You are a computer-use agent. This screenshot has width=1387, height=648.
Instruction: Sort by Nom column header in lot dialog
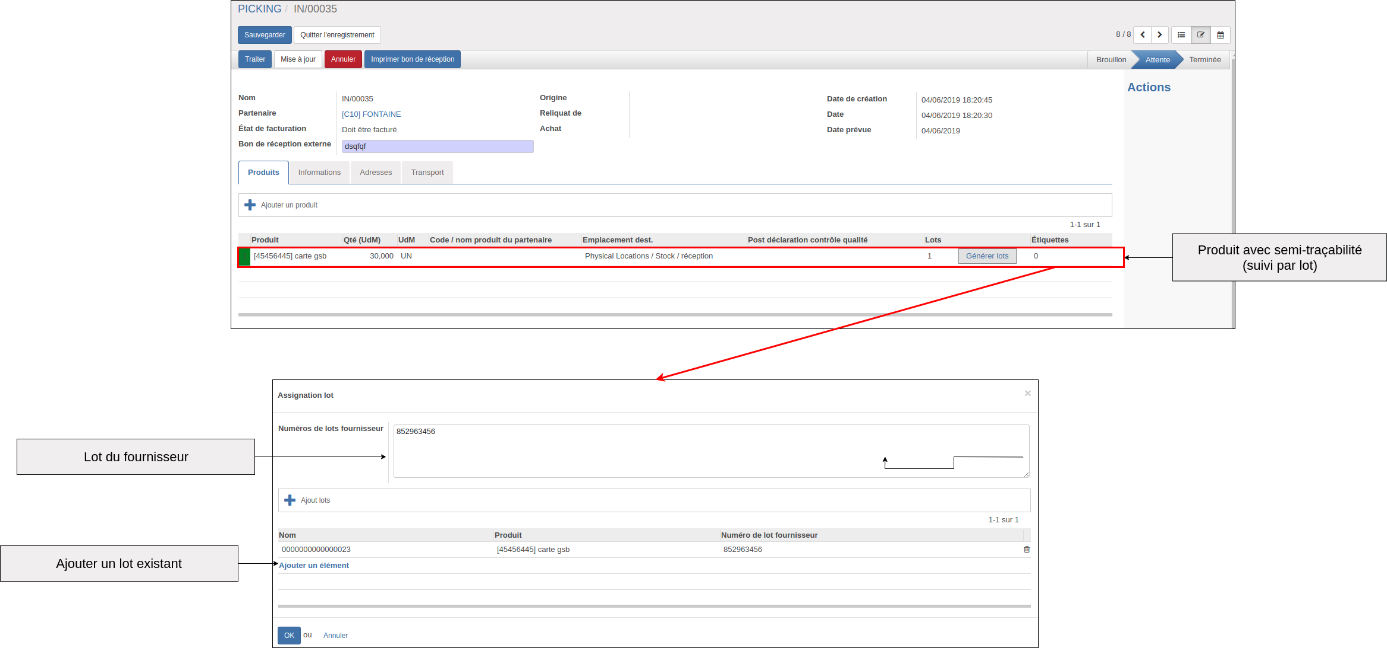coord(287,535)
